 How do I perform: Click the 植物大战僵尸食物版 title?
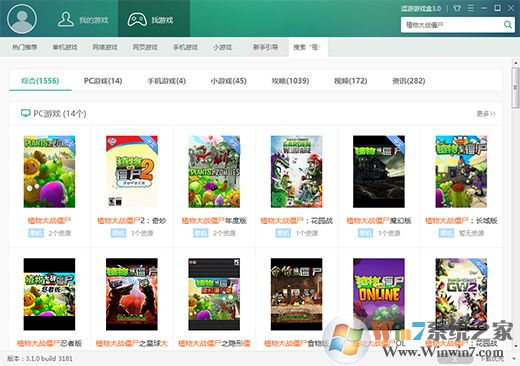pos(296,343)
